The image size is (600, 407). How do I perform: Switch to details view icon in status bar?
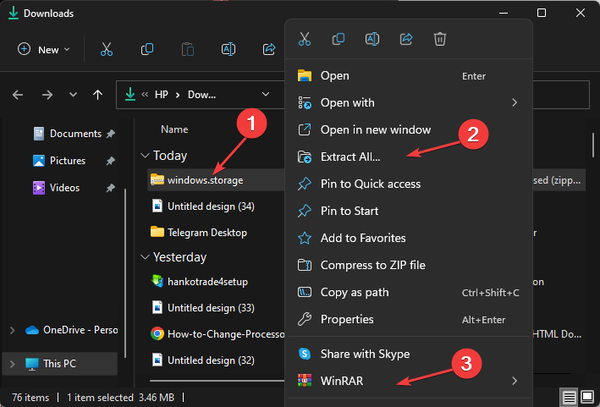coord(569,397)
